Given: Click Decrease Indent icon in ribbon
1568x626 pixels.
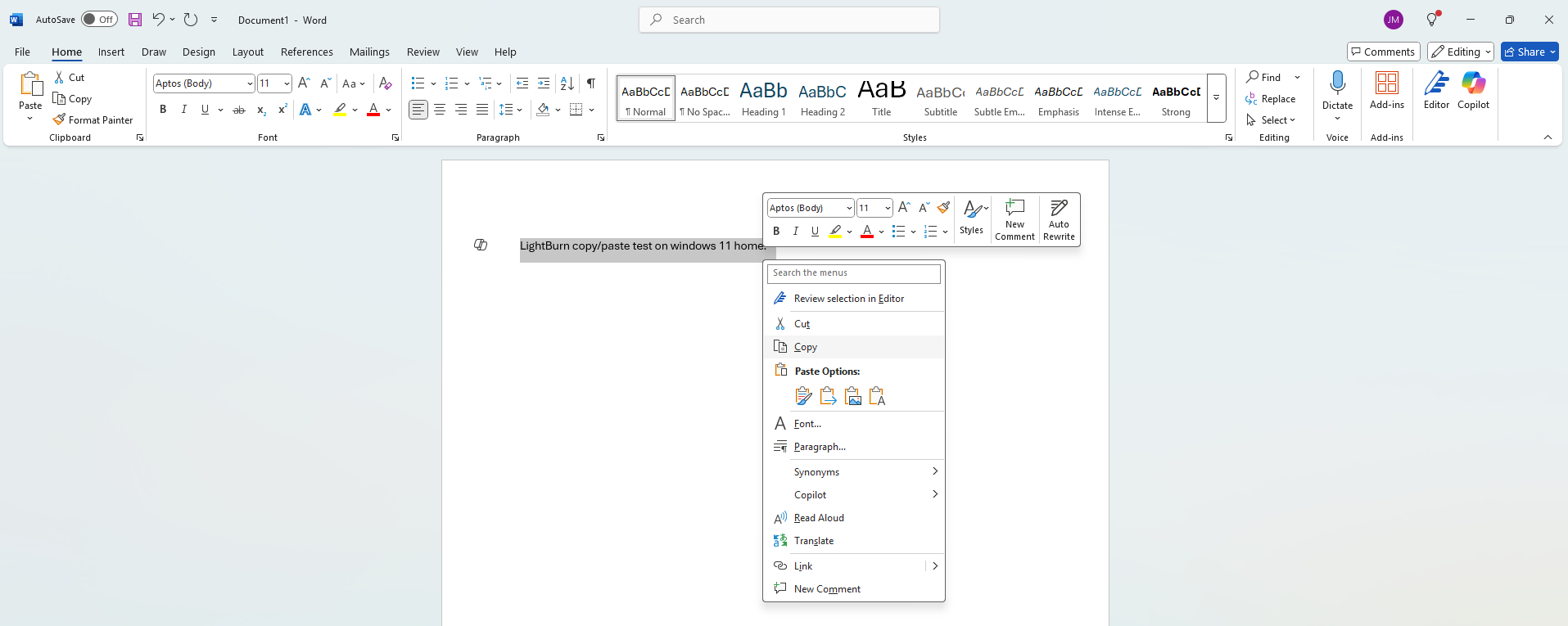Looking at the screenshot, I should tap(522, 83).
